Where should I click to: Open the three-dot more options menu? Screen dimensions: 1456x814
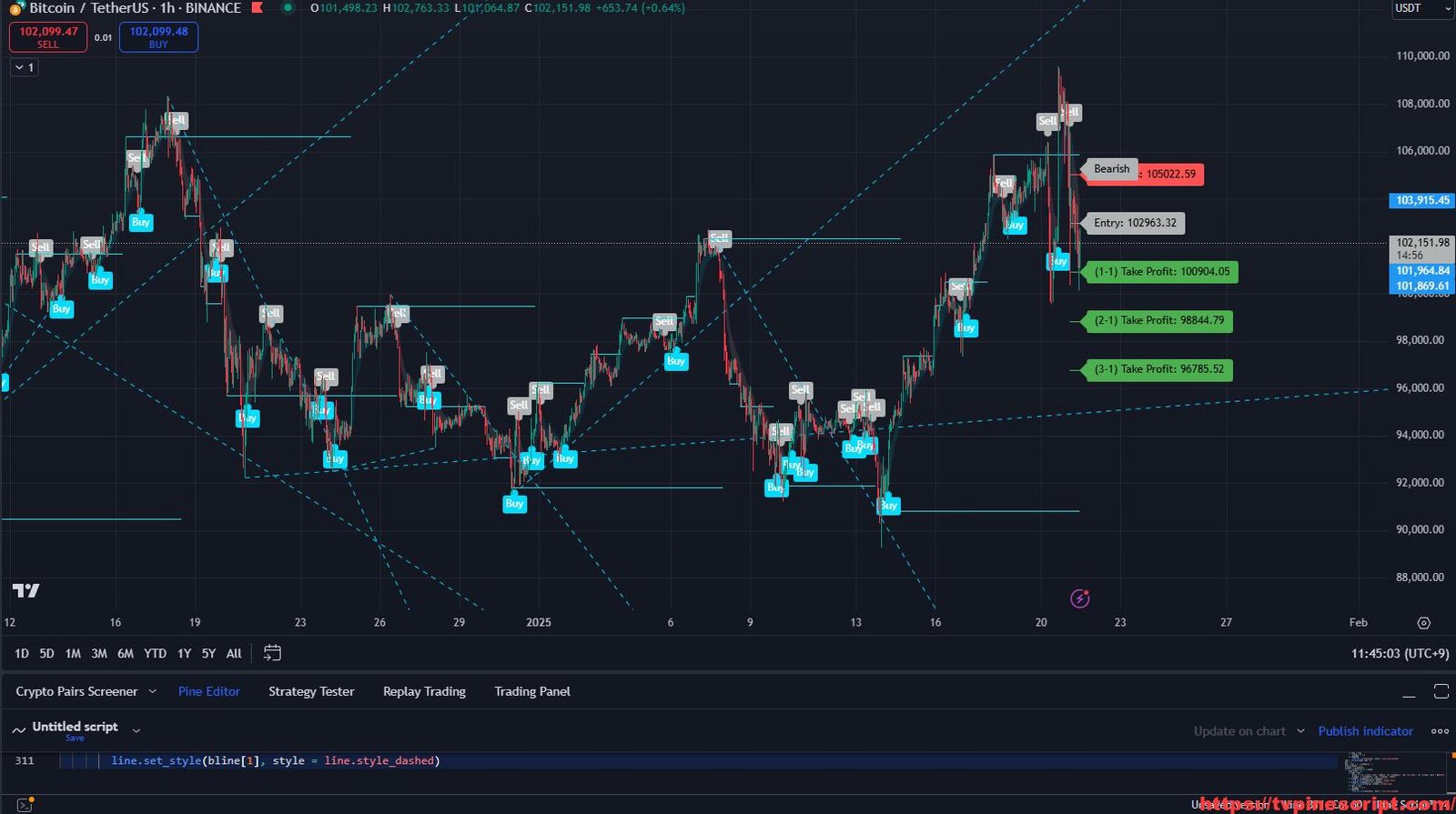click(1440, 731)
